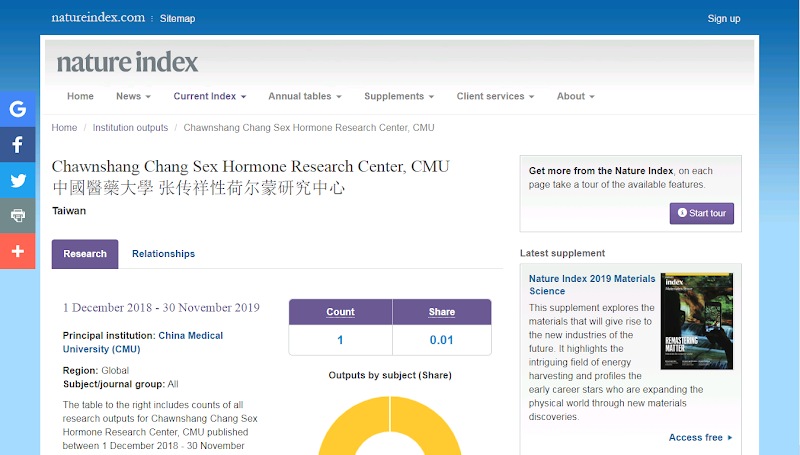Screen dimensions: 800x455
Task: Share page via Twitter icon
Action: pyautogui.click(x=17, y=180)
